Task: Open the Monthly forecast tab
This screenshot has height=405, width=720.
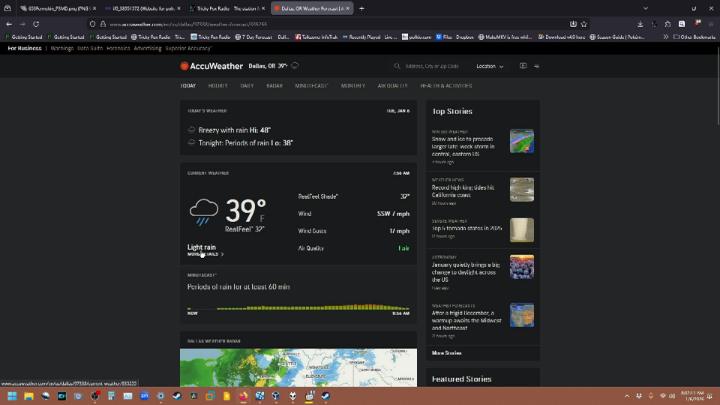Action: click(353, 86)
